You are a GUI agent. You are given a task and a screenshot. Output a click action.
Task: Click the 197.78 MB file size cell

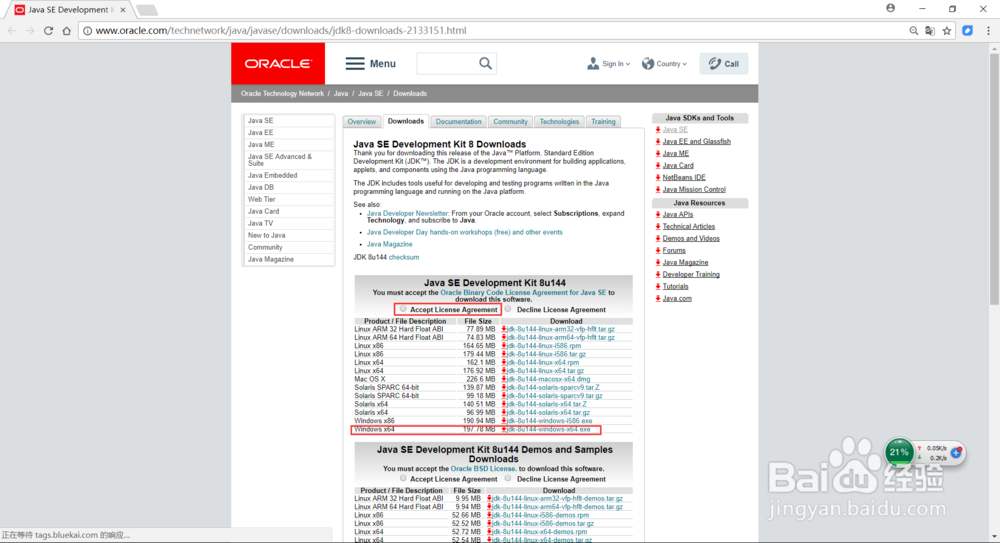479,429
